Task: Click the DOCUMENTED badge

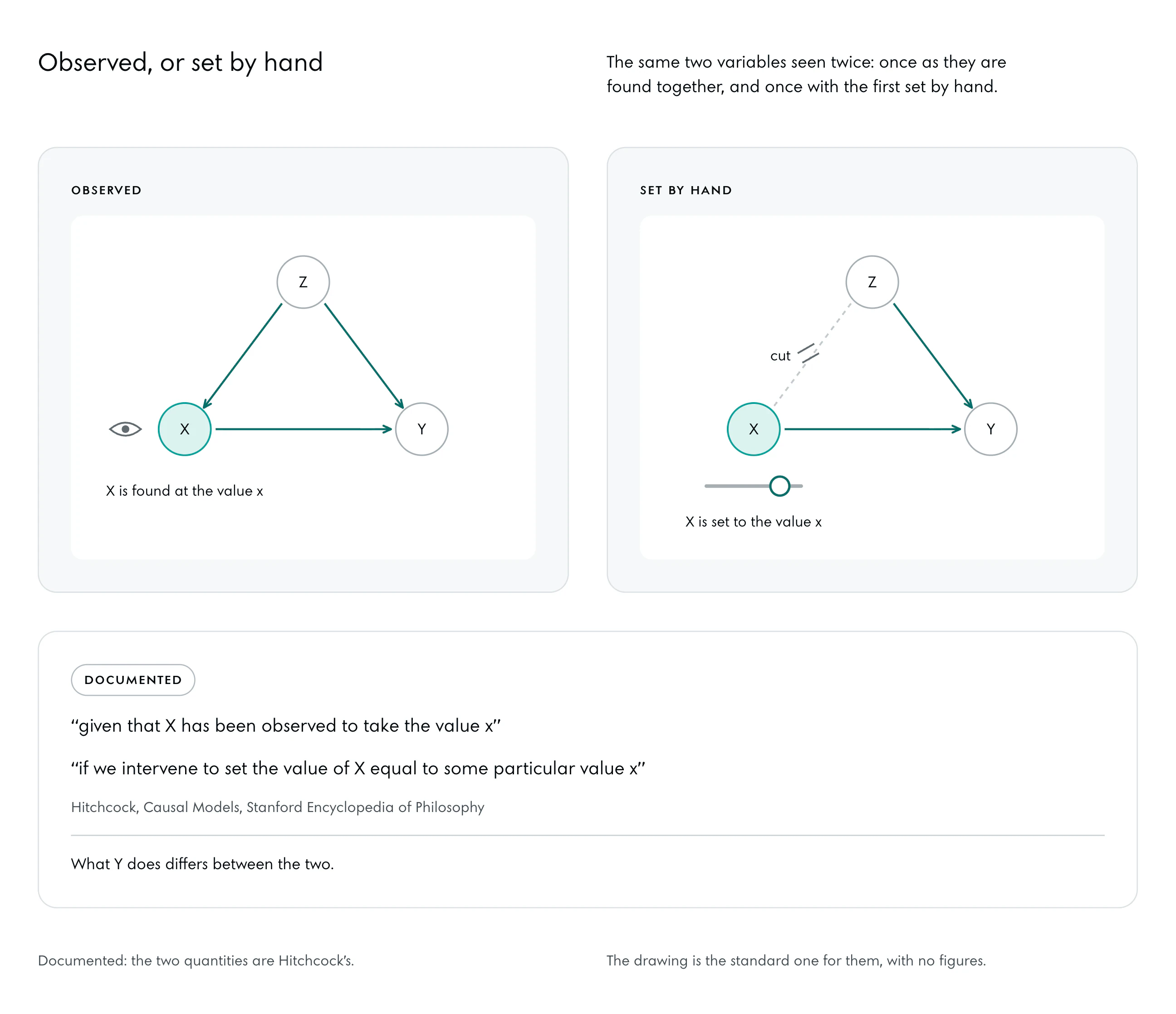Action: pyautogui.click(x=133, y=680)
